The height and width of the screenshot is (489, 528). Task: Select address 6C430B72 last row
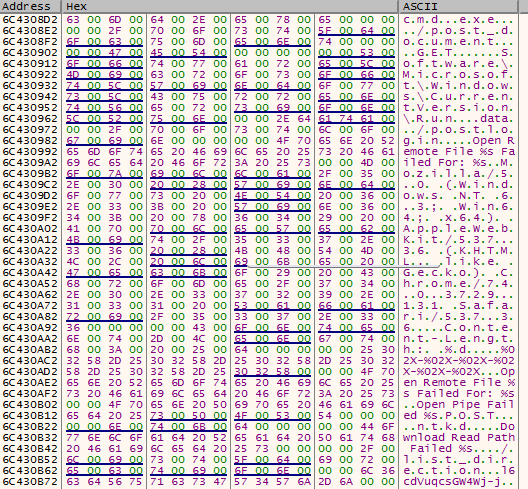click(30, 482)
